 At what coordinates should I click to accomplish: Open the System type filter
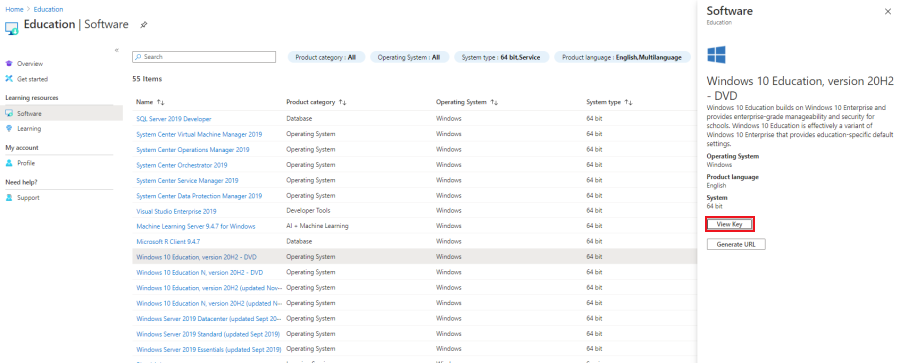(501, 57)
